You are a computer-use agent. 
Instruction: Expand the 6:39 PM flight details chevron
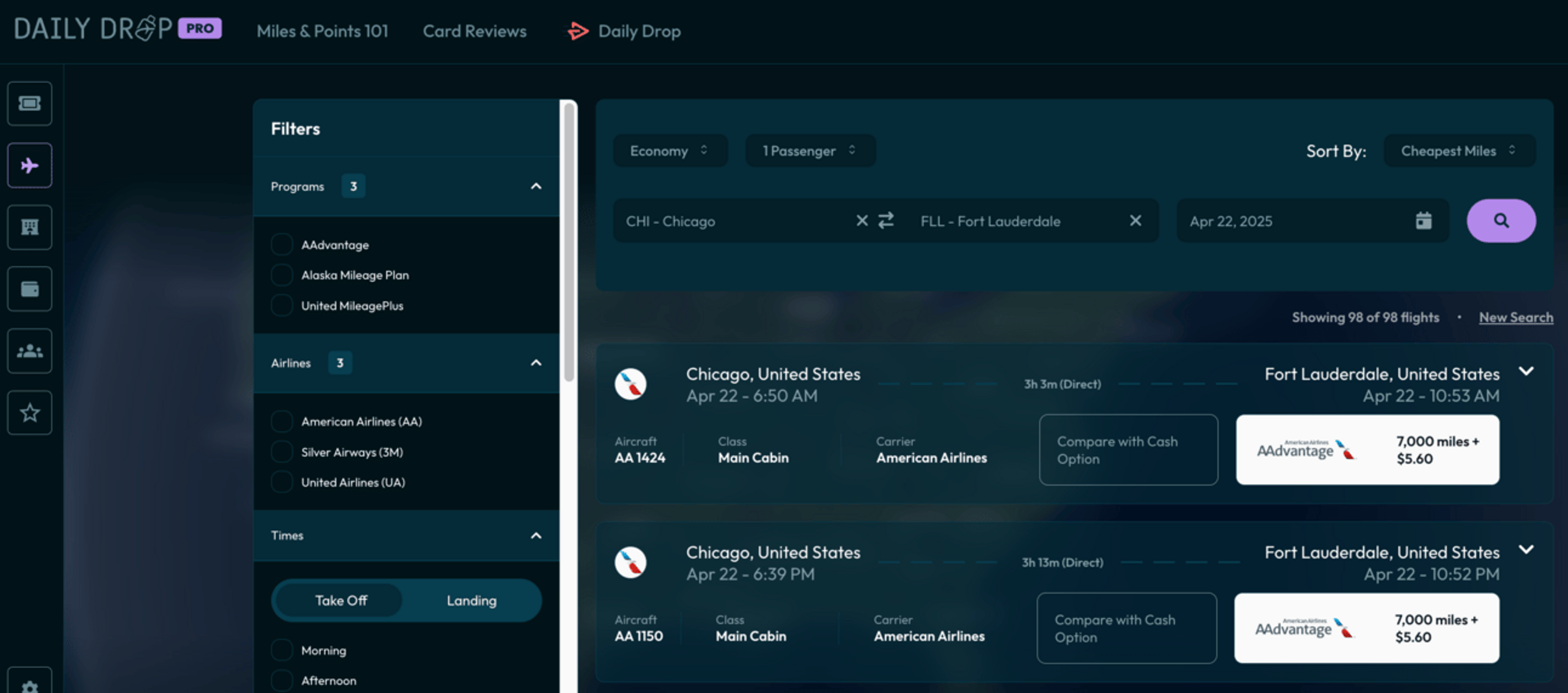(x=1526, y=550)
